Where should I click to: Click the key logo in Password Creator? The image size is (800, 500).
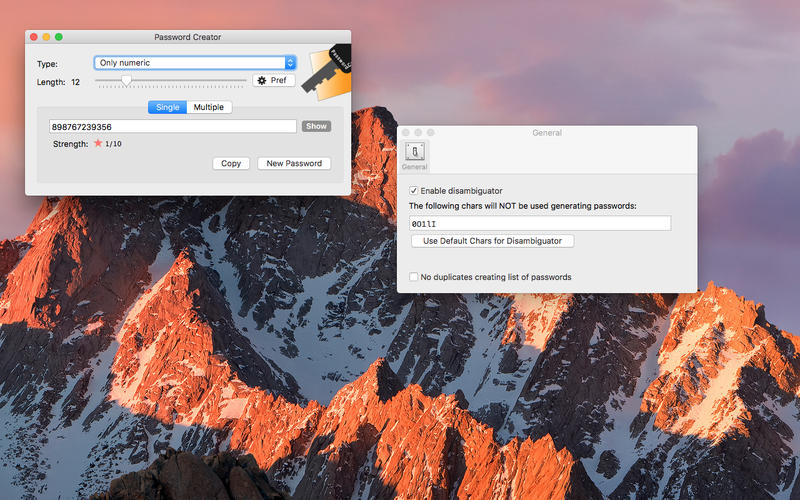(x=329, y=72)
